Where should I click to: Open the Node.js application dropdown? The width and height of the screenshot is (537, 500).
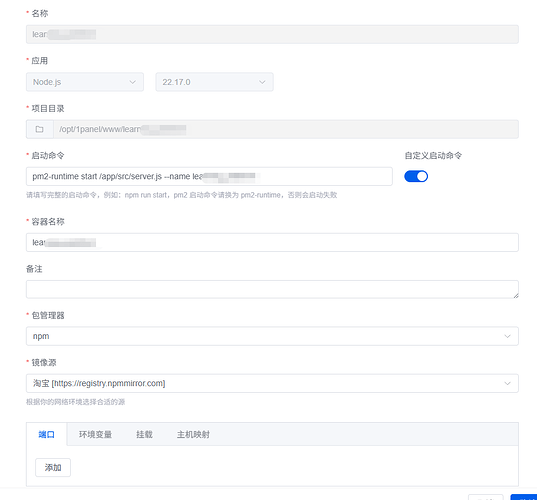point(85,82)
